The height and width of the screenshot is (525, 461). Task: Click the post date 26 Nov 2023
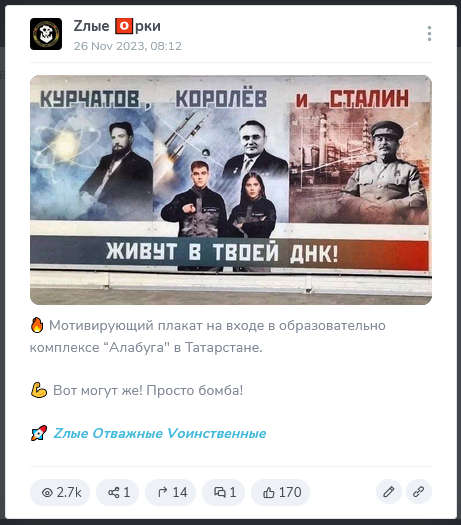(x=128, y=46)
